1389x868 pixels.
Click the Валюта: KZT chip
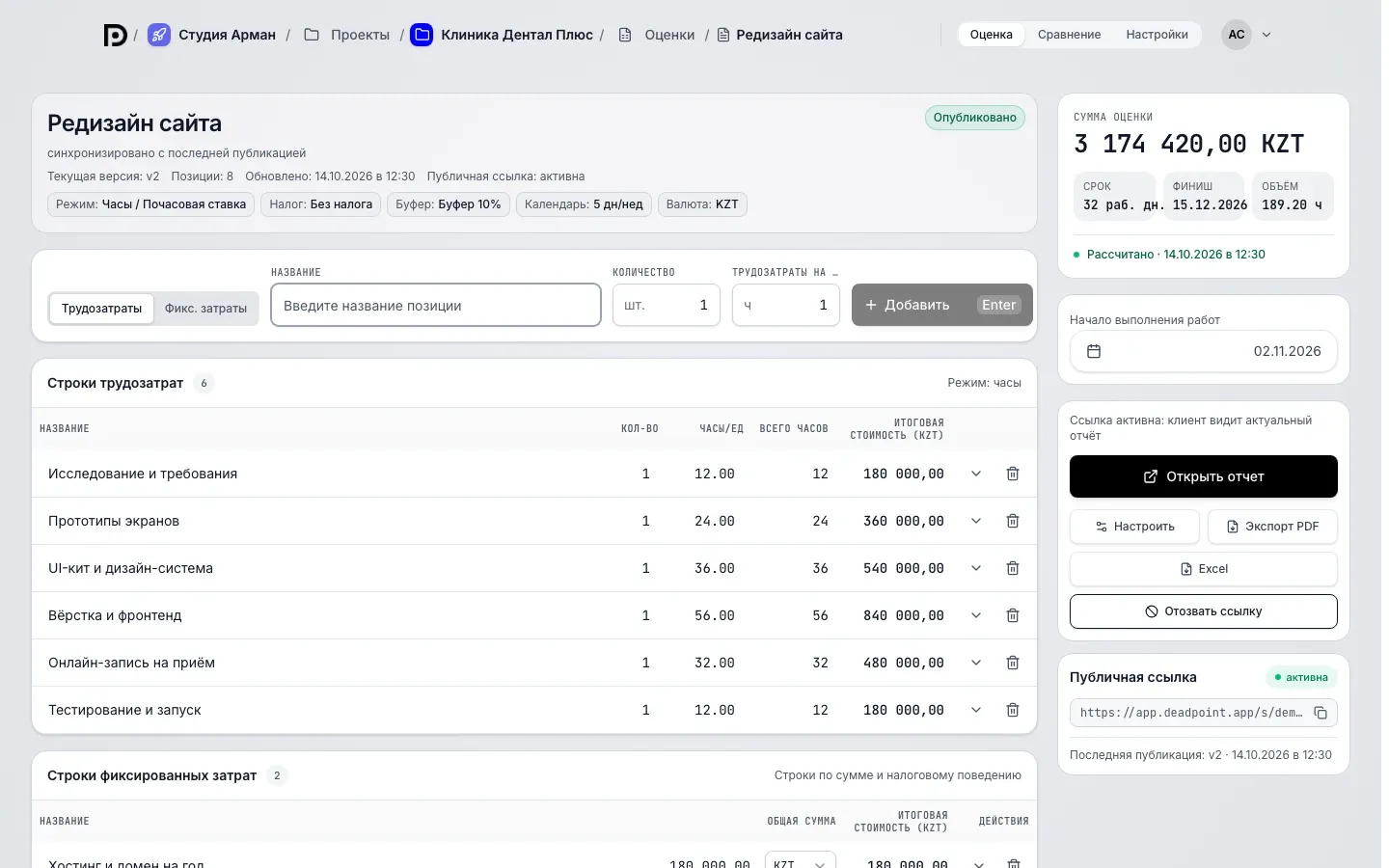click(702, 204)
